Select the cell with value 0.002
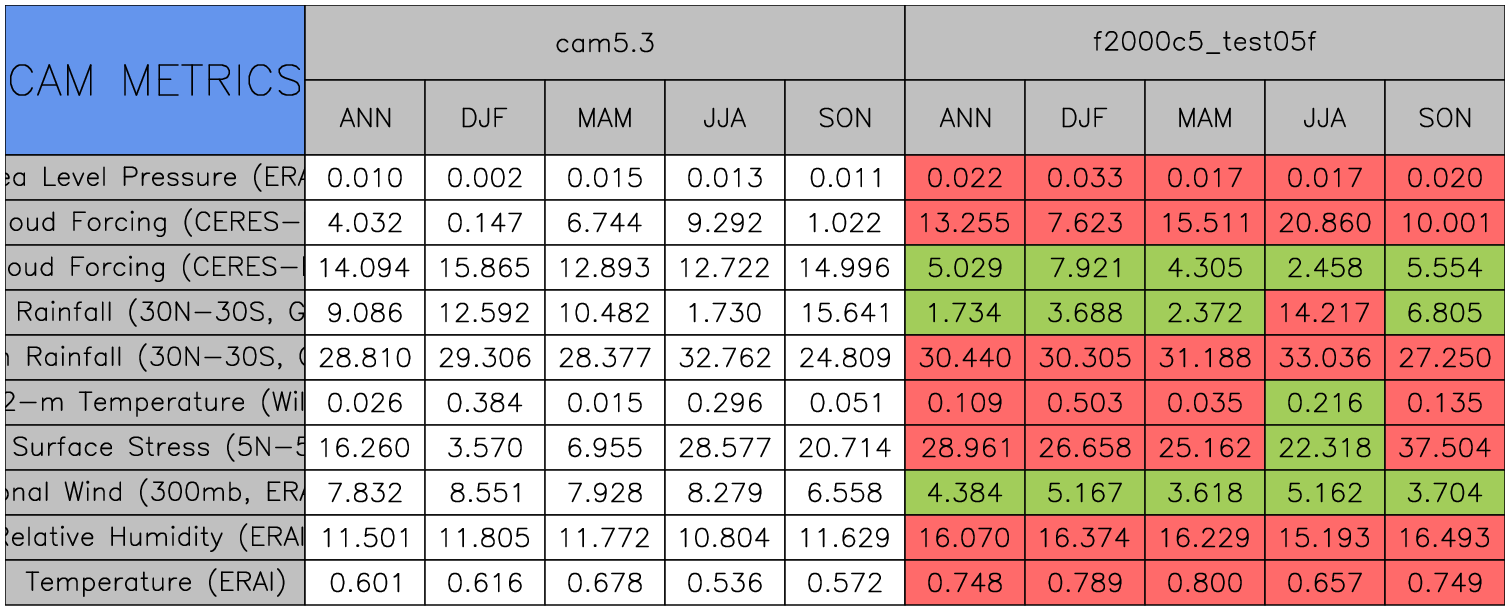Viewport: 1510px width, 611px height. 484,178
